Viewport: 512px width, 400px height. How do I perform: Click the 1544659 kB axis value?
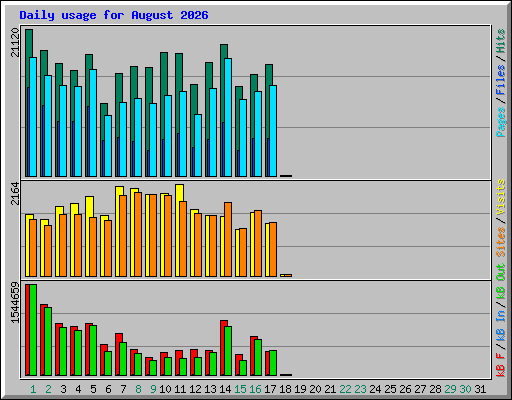click(15, 303)
